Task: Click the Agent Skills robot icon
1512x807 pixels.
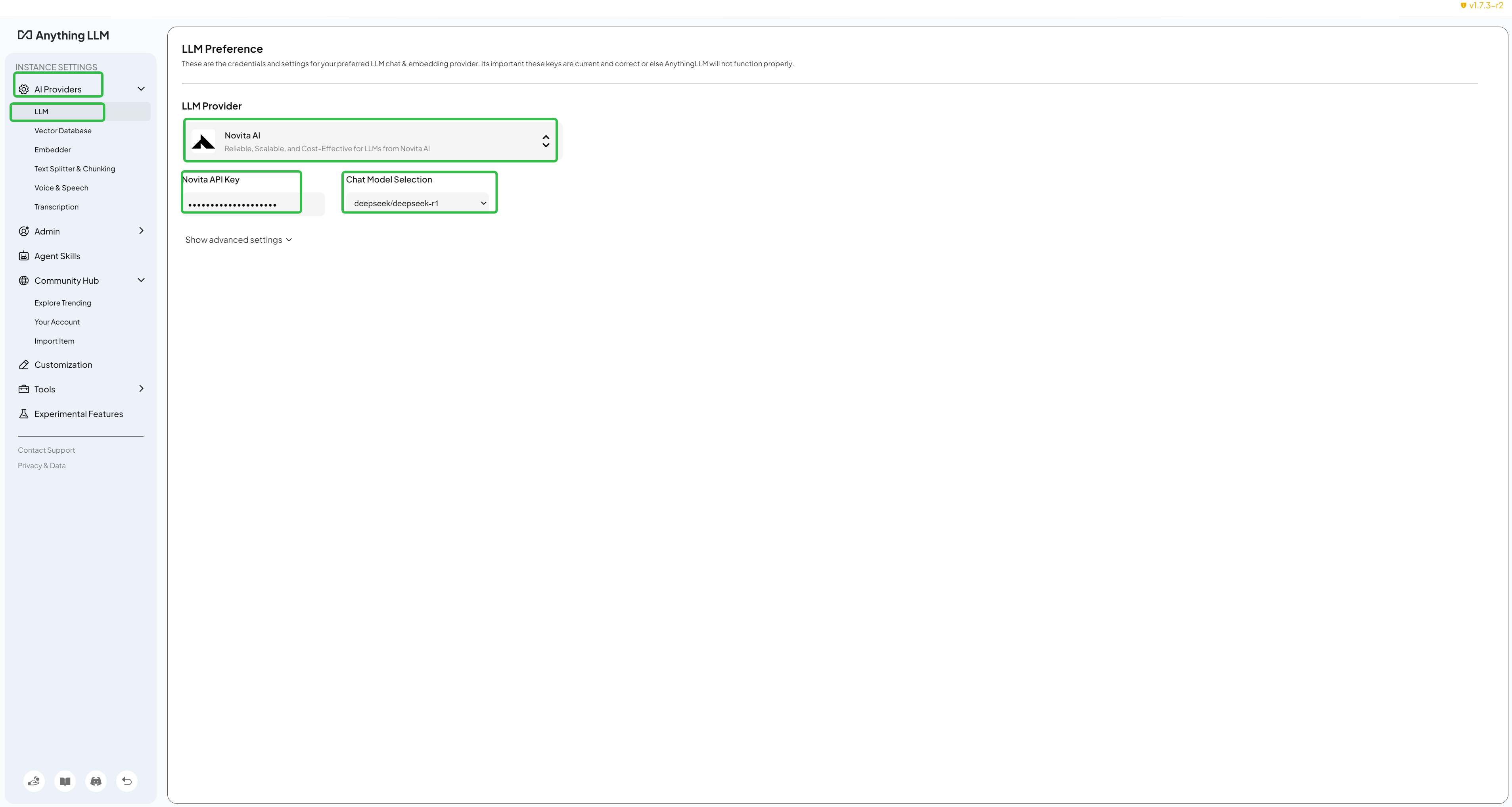Action: pyautogui.click(x=24, y=256)
